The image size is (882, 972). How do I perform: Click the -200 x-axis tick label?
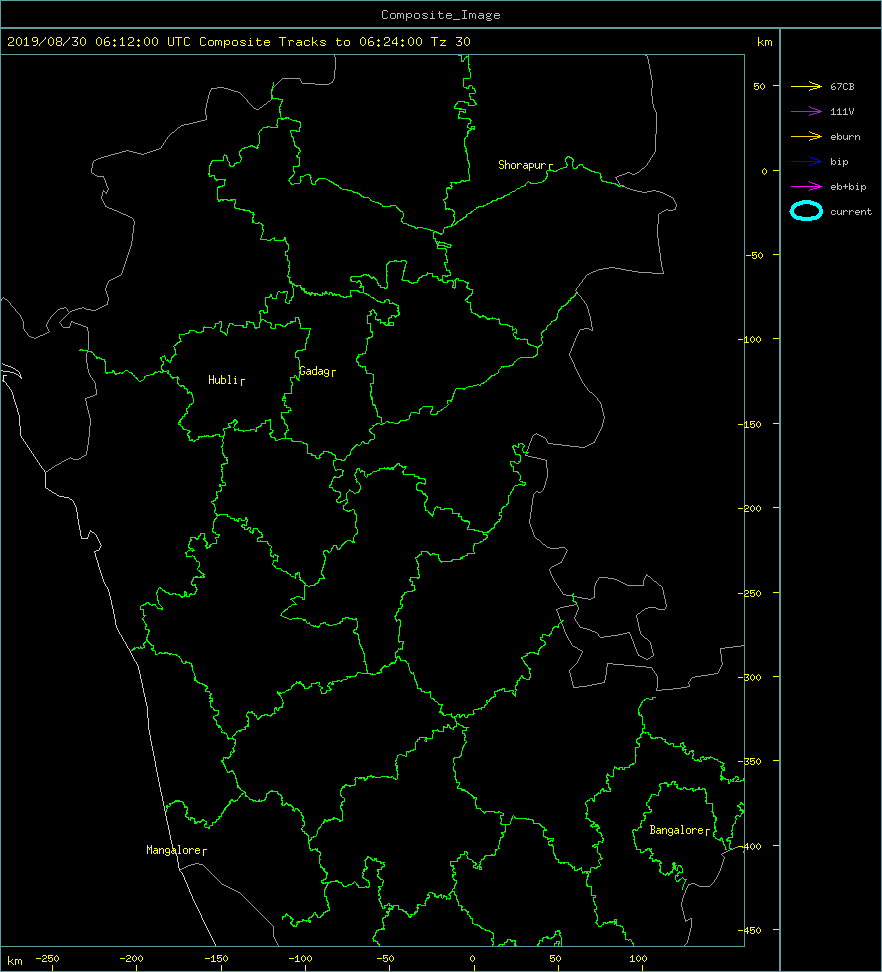point(131,958)
